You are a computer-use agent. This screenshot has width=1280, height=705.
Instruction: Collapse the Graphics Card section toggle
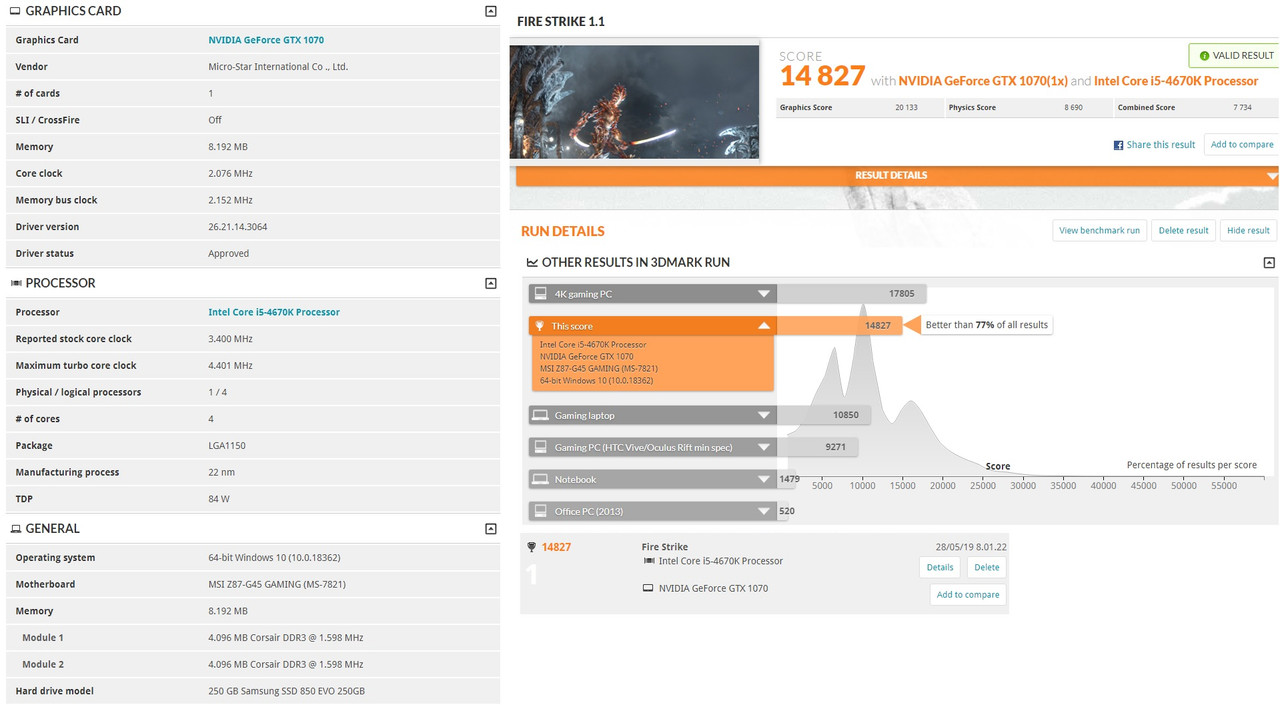click(490, 11)
